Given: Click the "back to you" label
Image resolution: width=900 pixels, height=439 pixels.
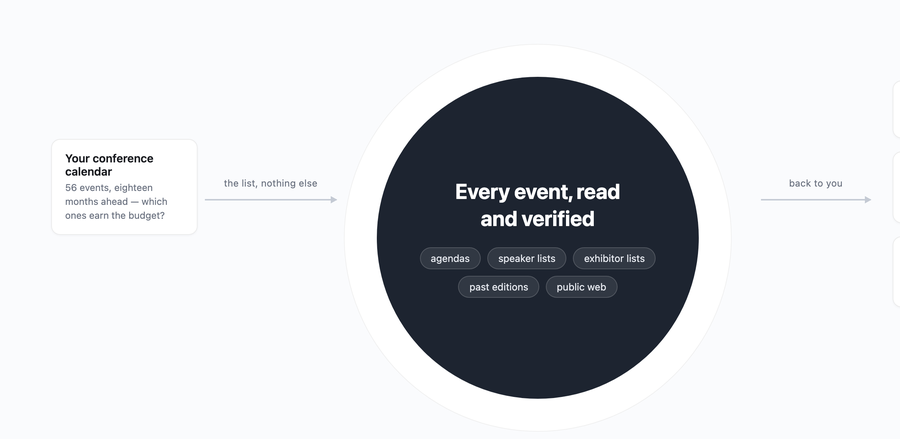Looking at the screenshot, I should click(816, 183).
